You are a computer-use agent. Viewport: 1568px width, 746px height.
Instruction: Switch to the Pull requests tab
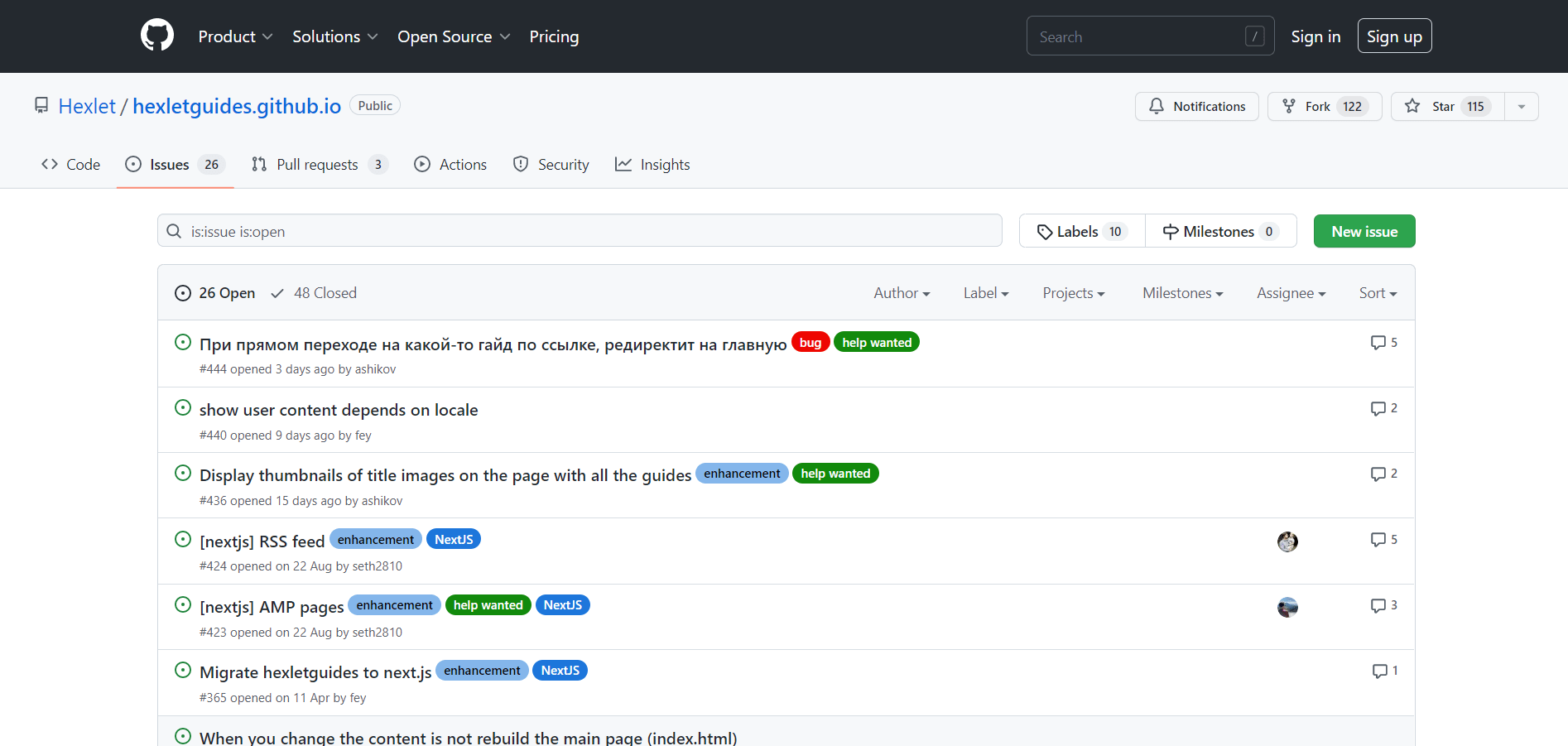(x=318, y=165)
